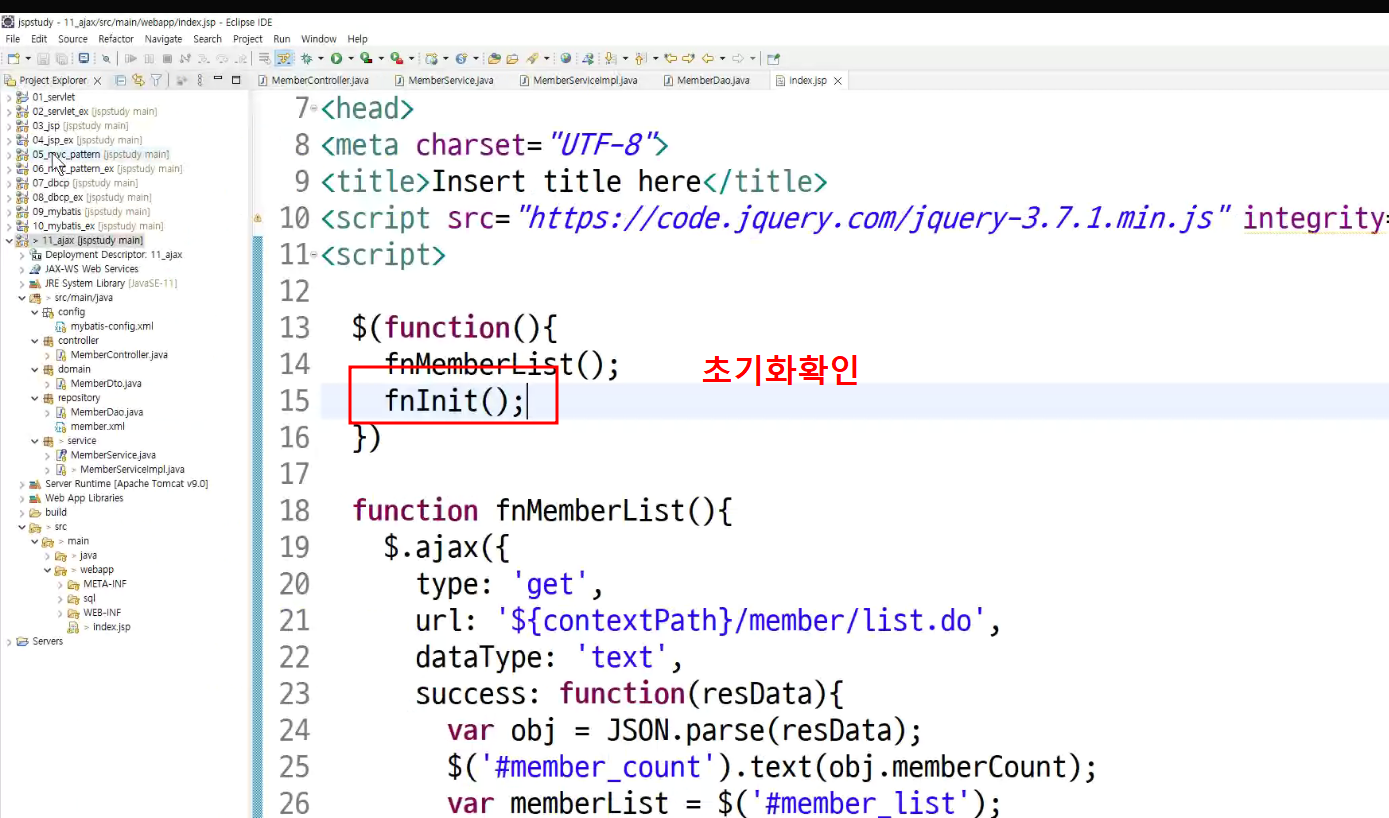
Task: Click the Back navigation yellow arrow
Action: pyautogui.click(x=707, y=58)
